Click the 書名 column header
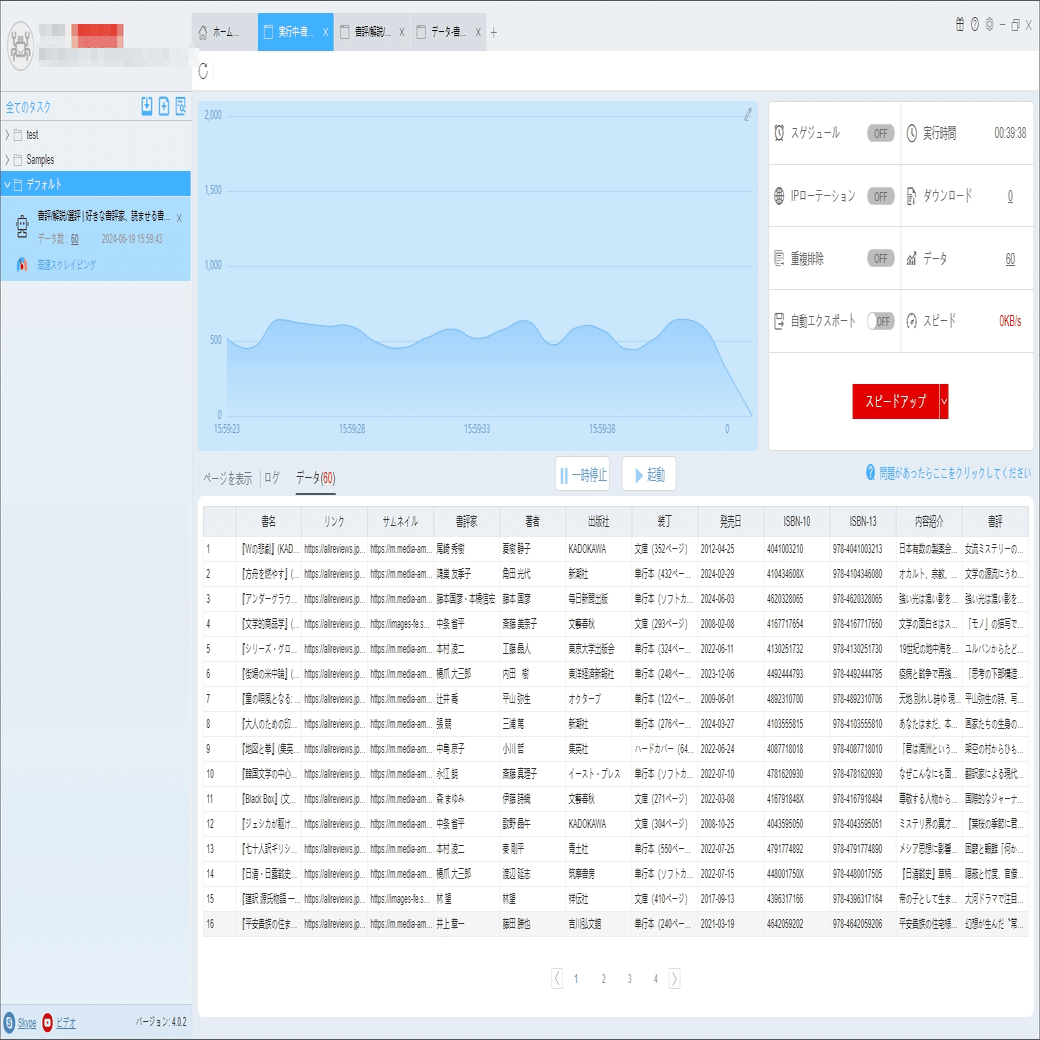 coord(268,521)
